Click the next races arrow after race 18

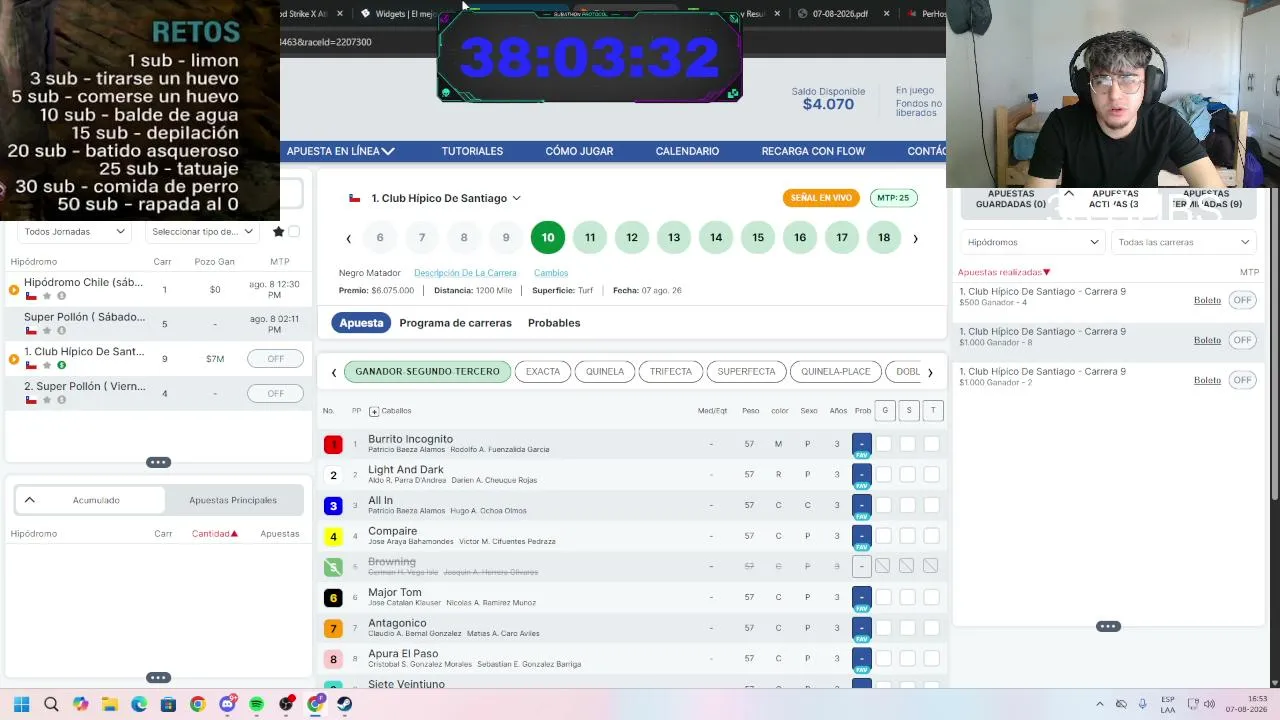pos(915,238)
